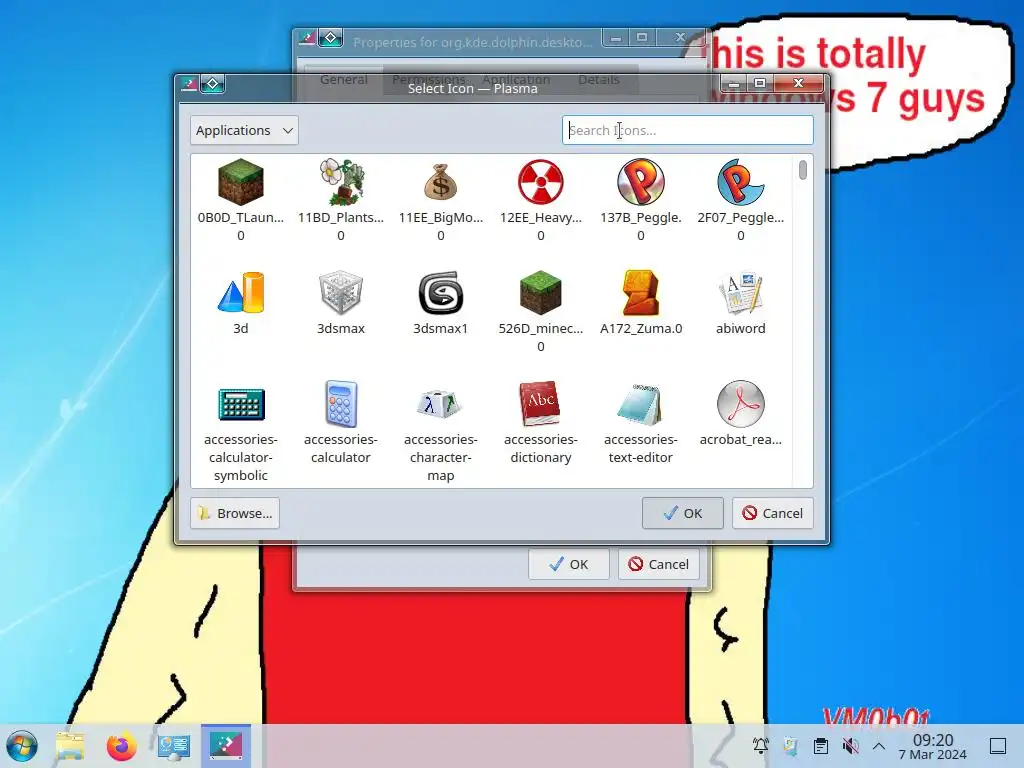The image size is (1024, 768).
Task: Select accessories-dictionary red book icon
Action: pyautogui.click(x=541, y=404)
